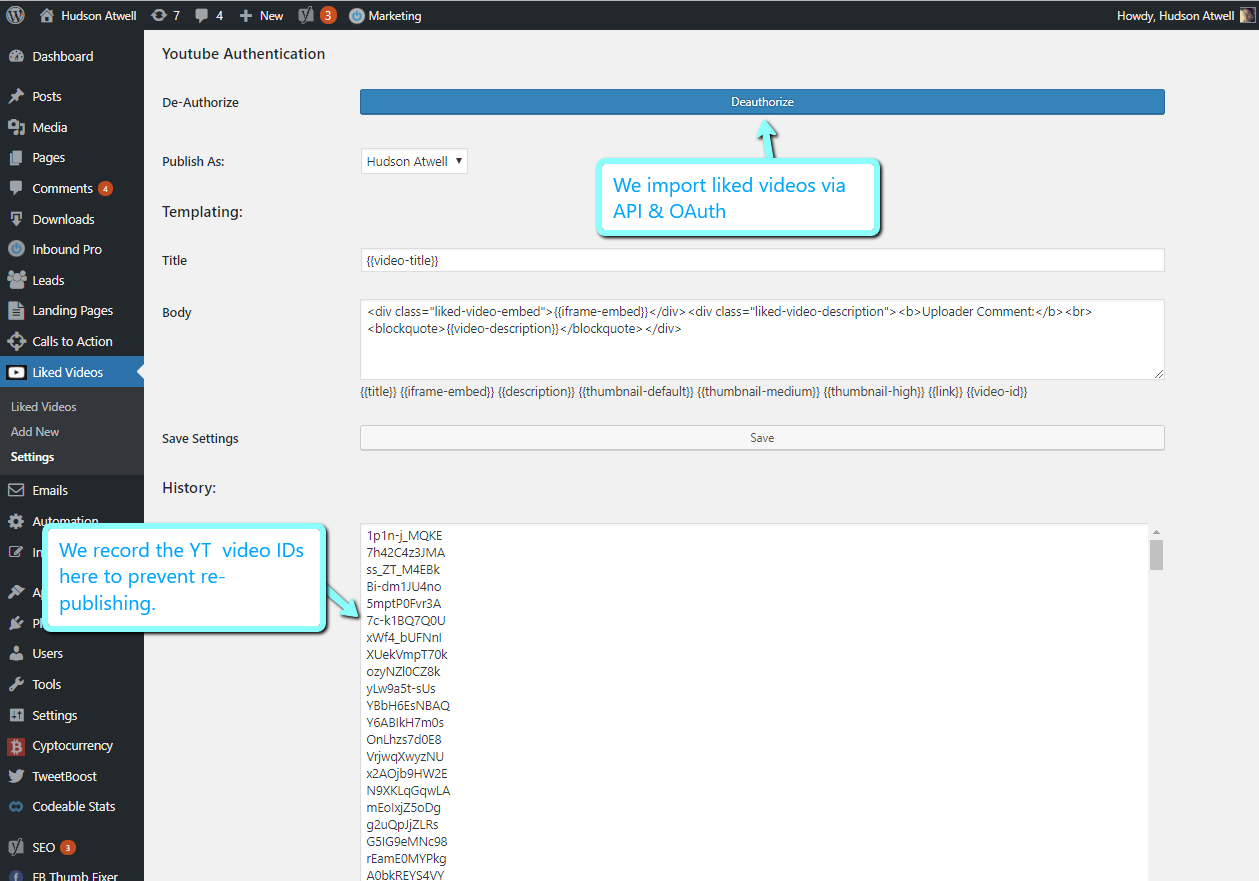Click the TweetBoost bird icon
The height and width of the screenshot is (881, 1259).
point(16,776)
